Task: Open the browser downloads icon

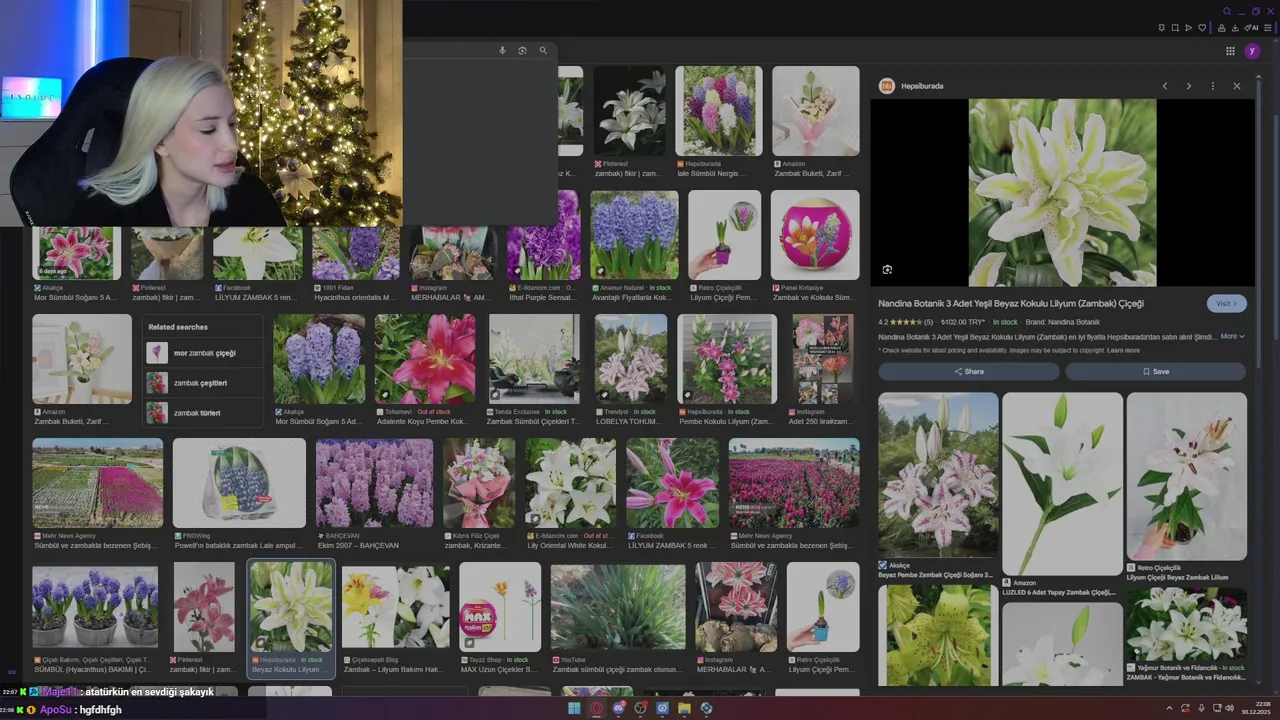Action: pyautogui.click(x=1236, y=28)
